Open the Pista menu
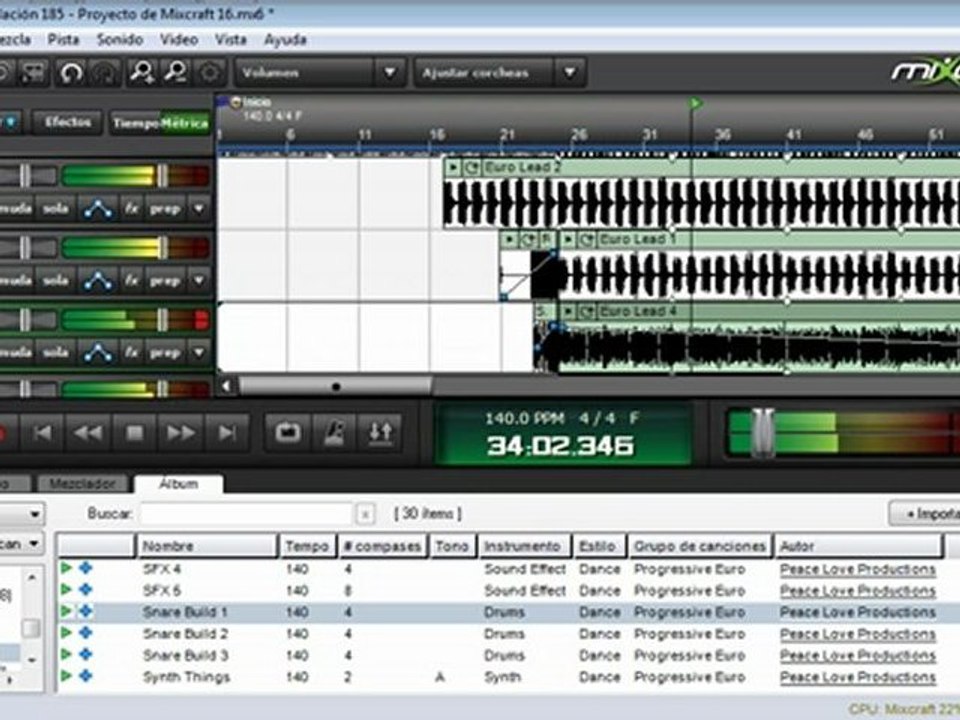The height and width of the screenshot is (720, 960). [x=64, y=40]
